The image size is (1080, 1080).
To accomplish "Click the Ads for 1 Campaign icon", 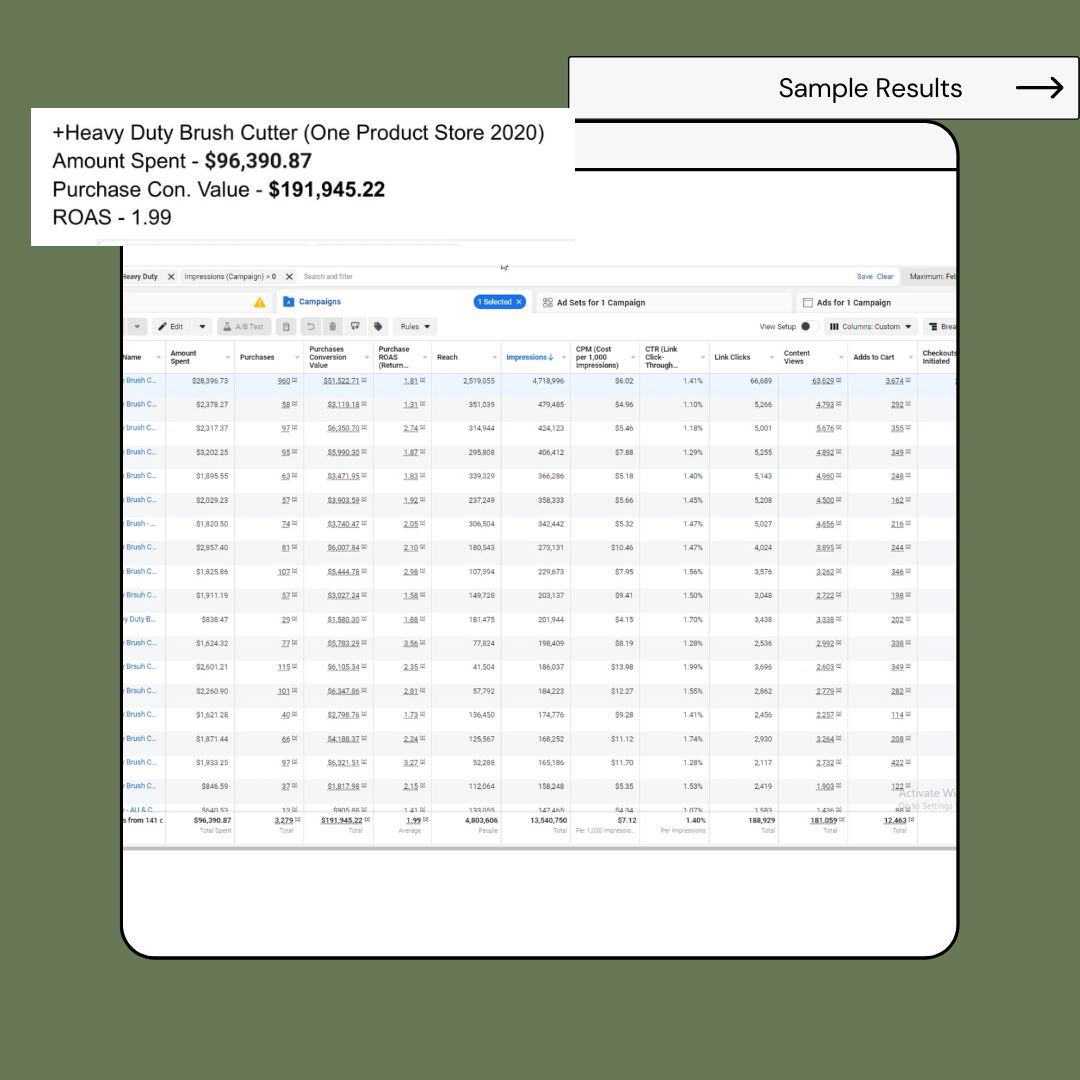I will [x=808, y=302].
